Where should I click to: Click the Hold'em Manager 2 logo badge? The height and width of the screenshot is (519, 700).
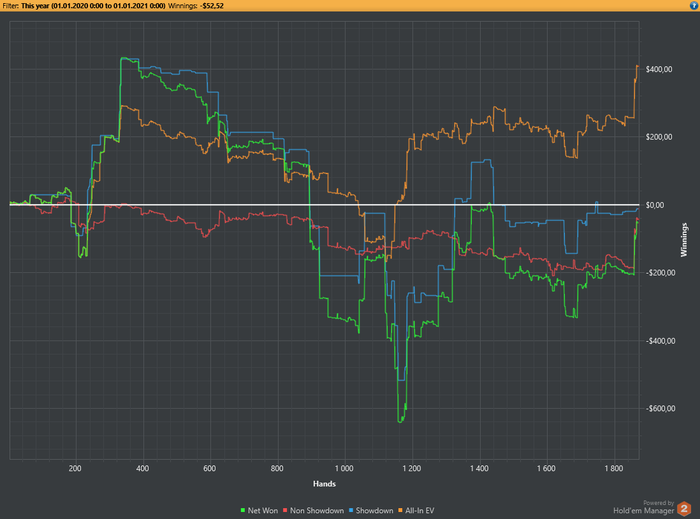tap(683, 508)
